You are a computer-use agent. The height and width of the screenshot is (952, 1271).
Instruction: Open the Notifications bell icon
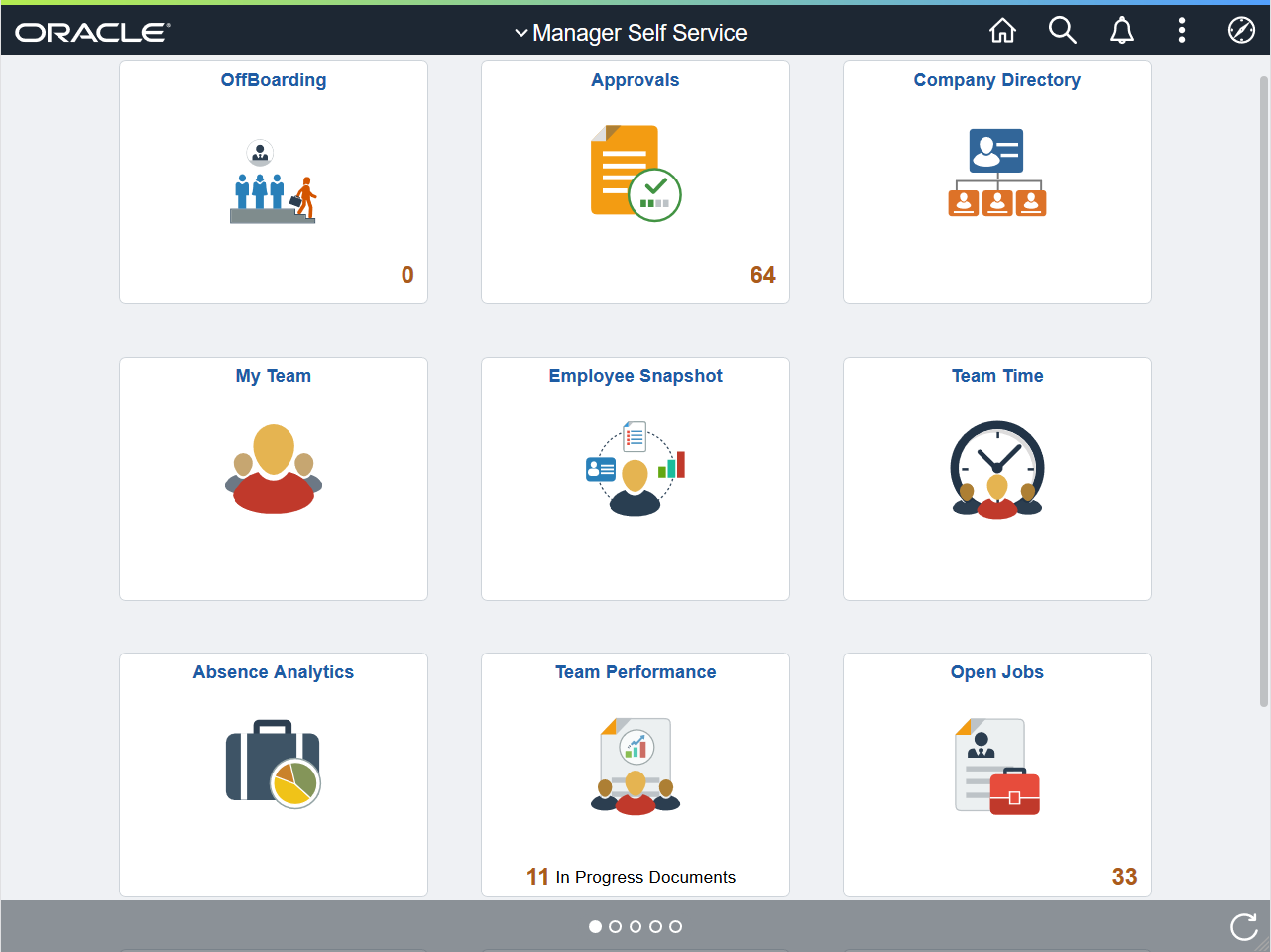1121,31
